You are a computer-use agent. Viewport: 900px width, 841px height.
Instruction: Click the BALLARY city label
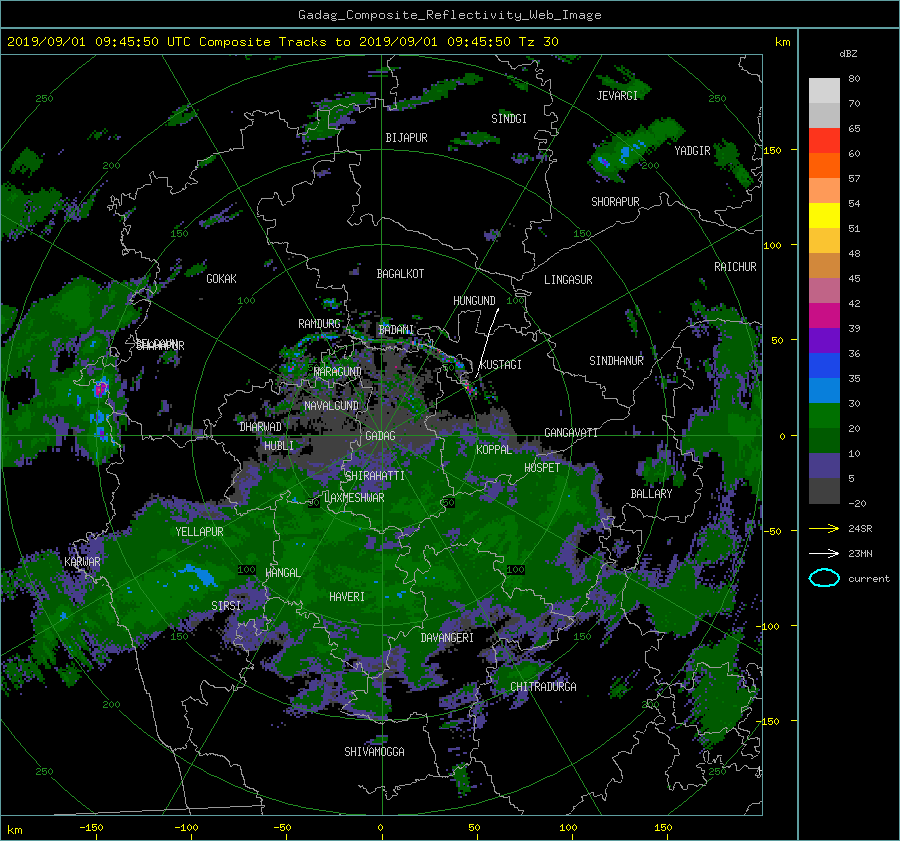[x=651, y=494]
